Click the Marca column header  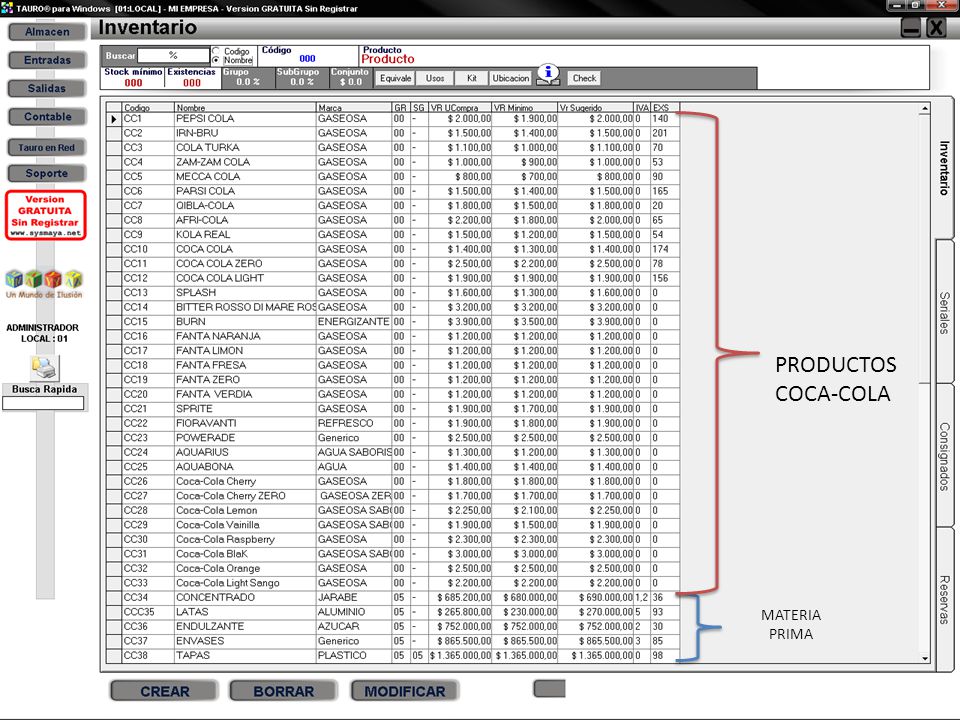click(x=354, y=108)
